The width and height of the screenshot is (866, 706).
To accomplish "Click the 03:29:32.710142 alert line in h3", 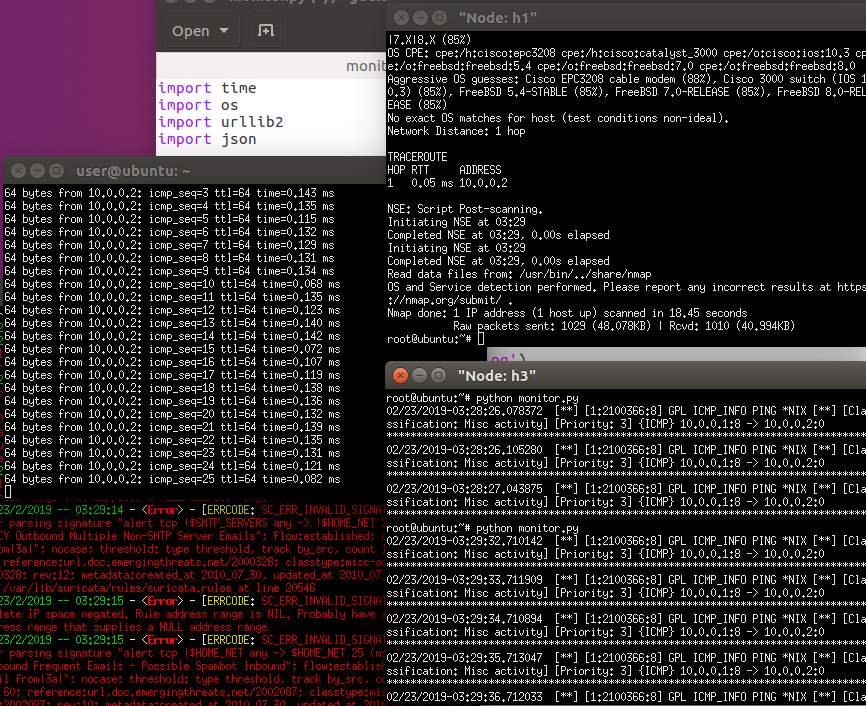I will click(x=626, y=541).
